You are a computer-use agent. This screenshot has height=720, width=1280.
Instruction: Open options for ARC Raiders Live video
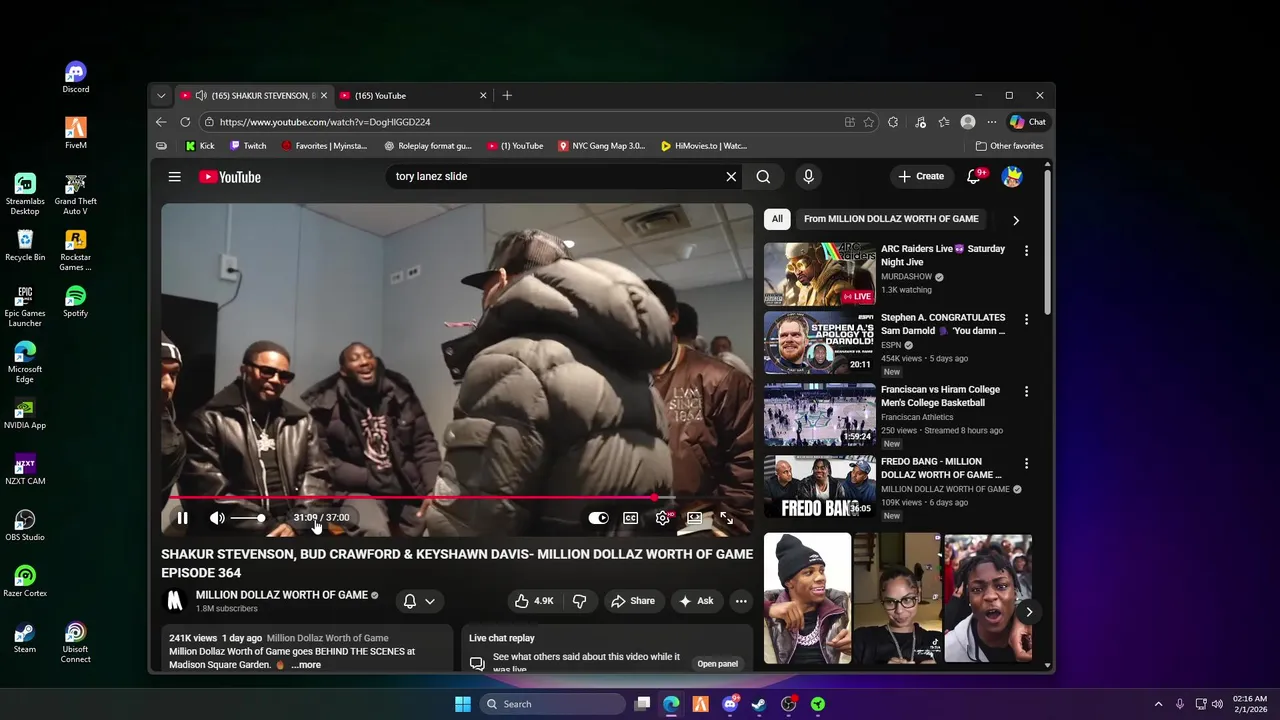[x=1026, y=251]
